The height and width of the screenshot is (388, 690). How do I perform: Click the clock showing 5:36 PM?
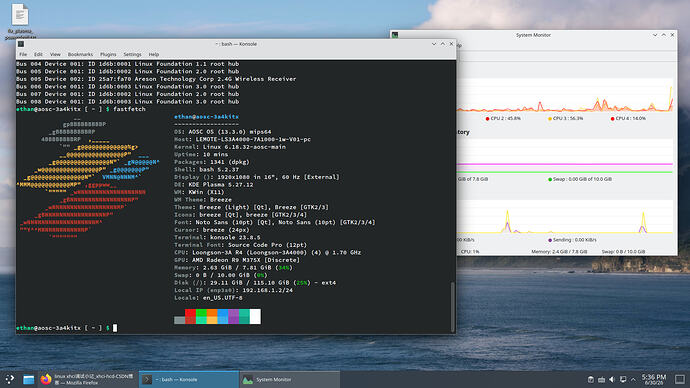[x=653, y=379]
